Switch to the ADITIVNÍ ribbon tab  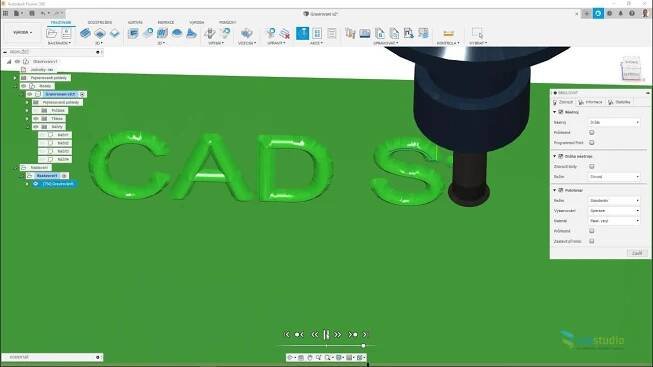click(x=135, y=22)
